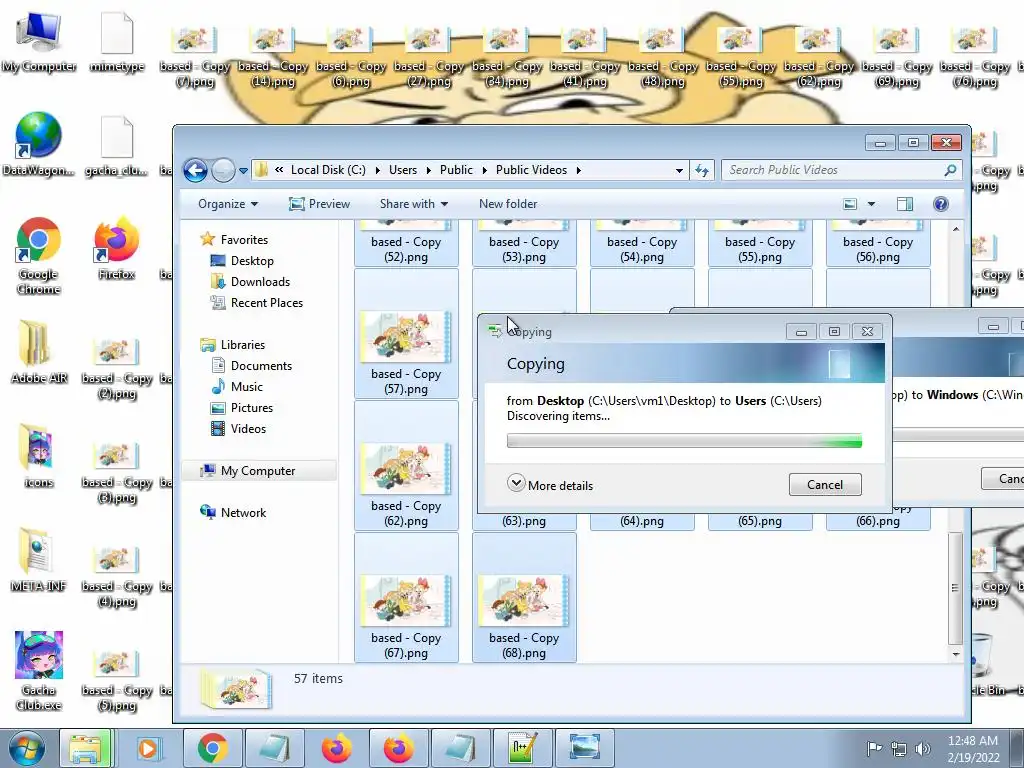Screen dimensions: 1024x768
Task: Select based - Copy (52).png file label
Action: [x=406, y=249]
